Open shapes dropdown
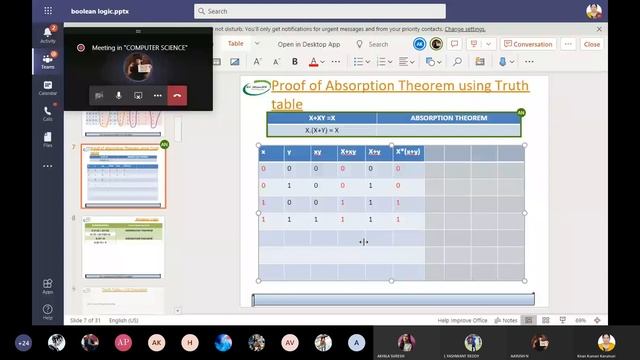Viewport: 640px width, 360px height. pyautogui.click(x=439, y=62)
